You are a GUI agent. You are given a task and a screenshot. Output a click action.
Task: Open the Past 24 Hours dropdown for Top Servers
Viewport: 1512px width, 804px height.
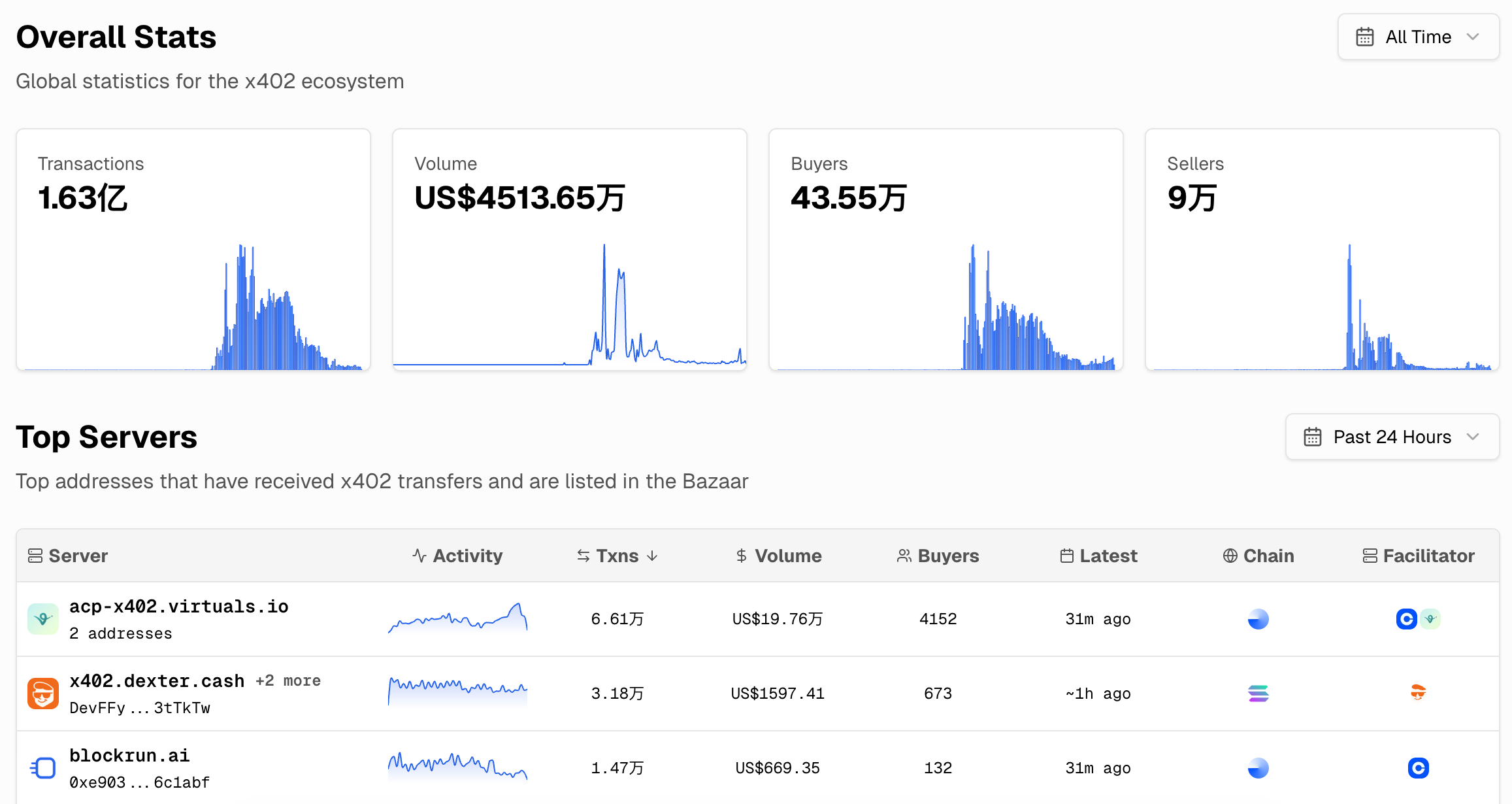tap(1392, 437)
